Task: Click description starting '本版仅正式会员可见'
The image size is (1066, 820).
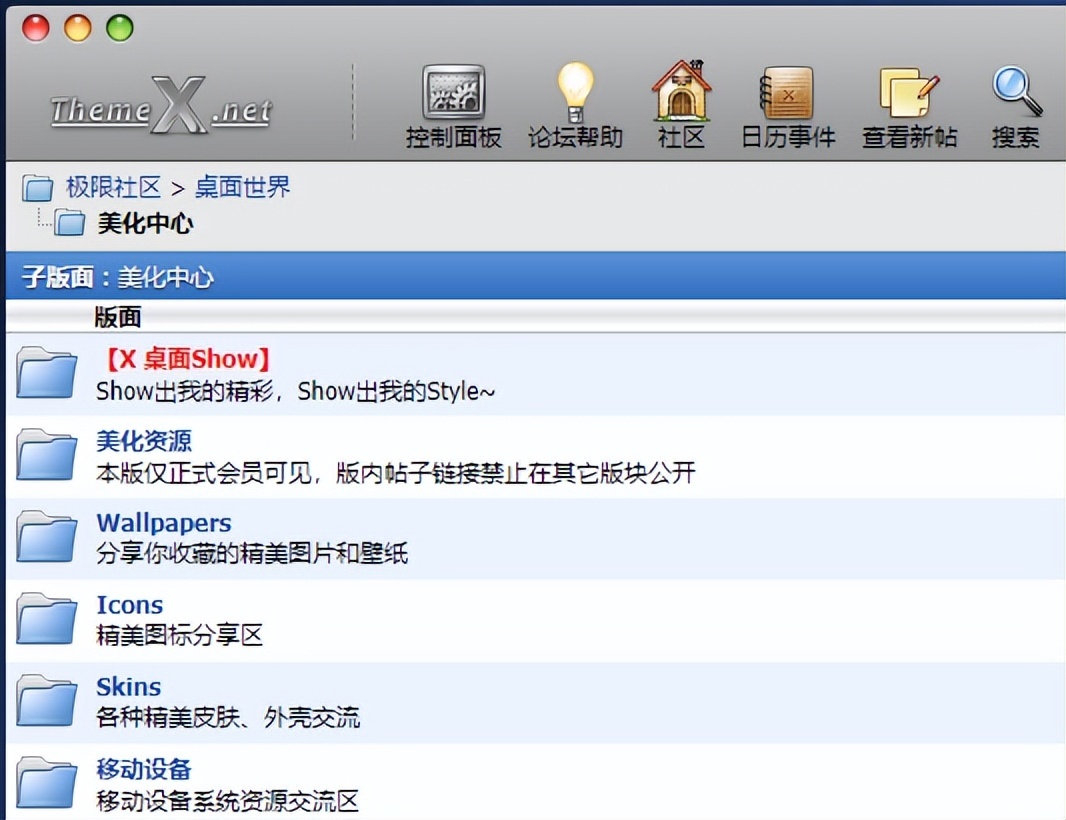Action: pos(396,473)
